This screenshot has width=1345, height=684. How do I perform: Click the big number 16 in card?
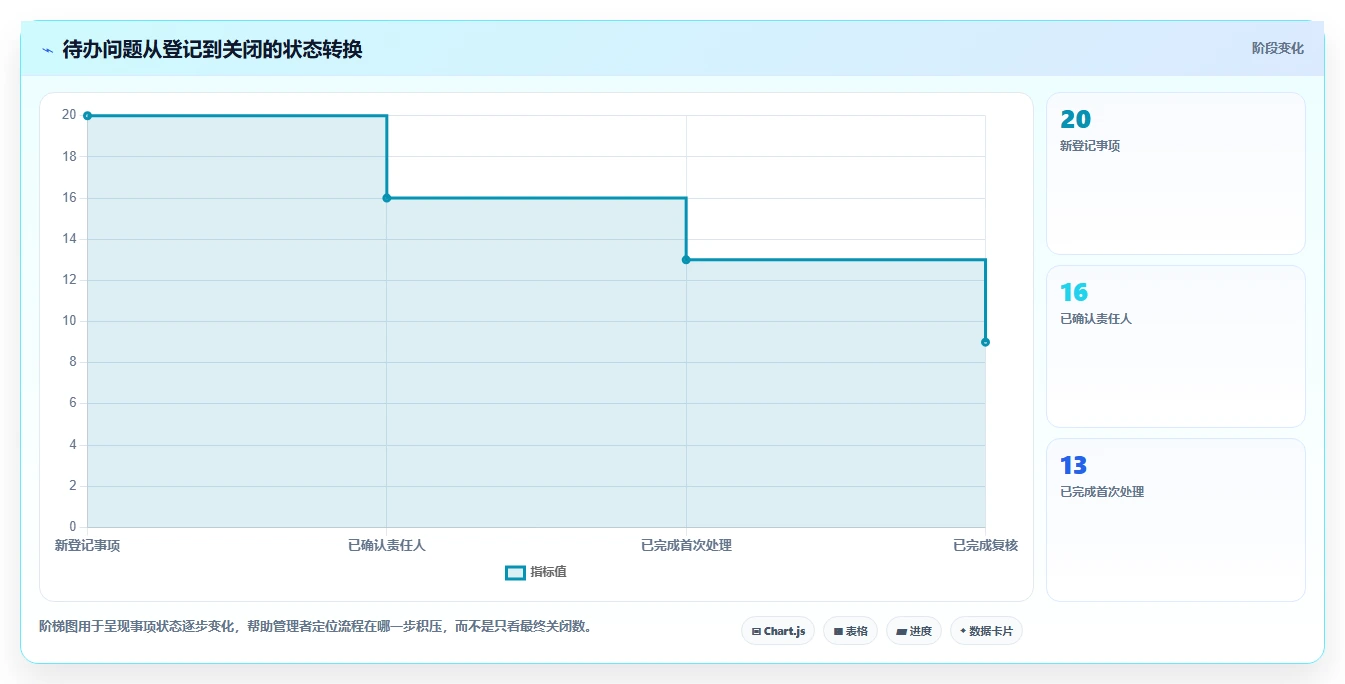pos(1074,293)
